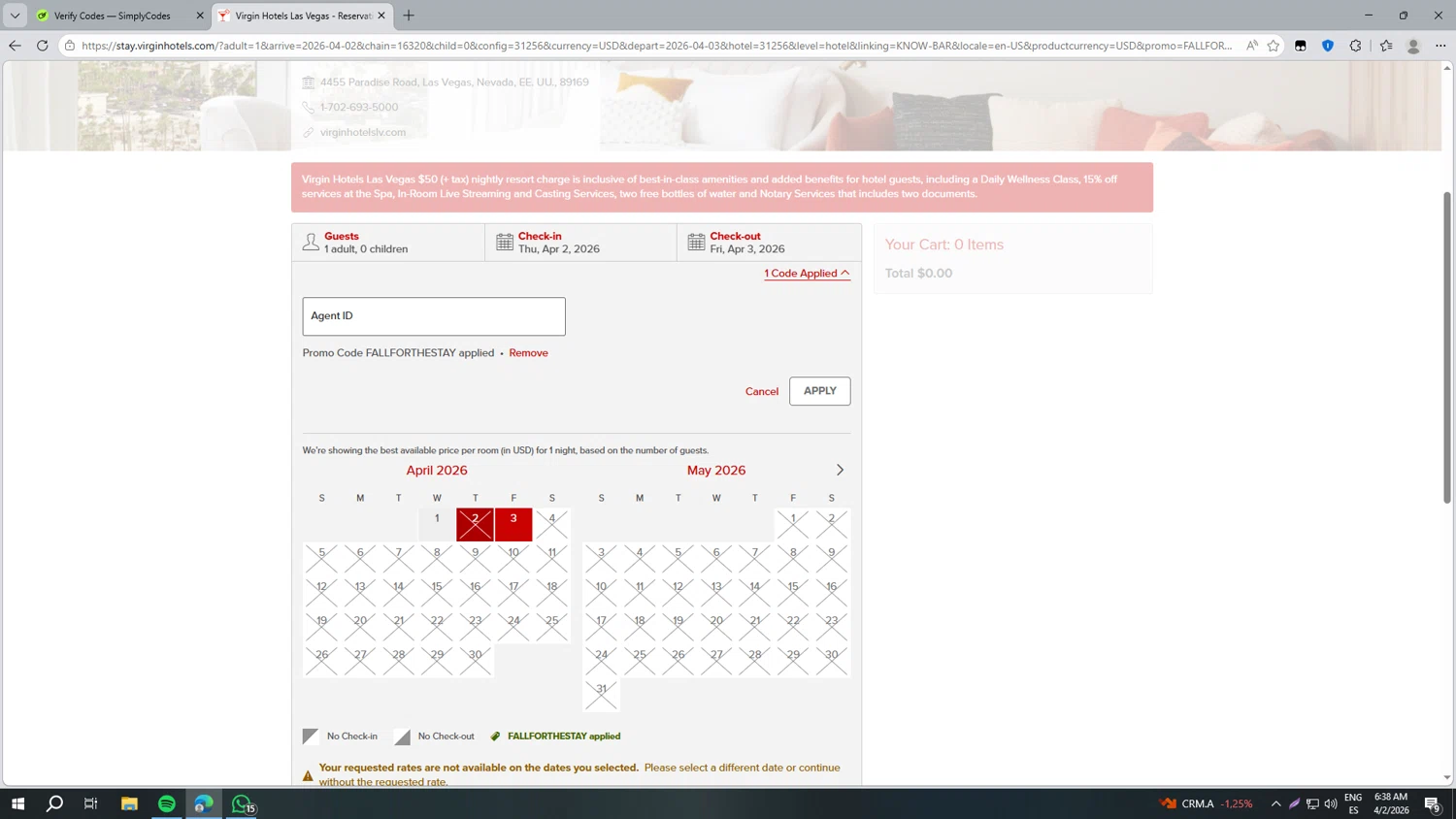The image size is (1456, 819).
Task: Click the No Check-out legend item
Action: pos(434,737)
